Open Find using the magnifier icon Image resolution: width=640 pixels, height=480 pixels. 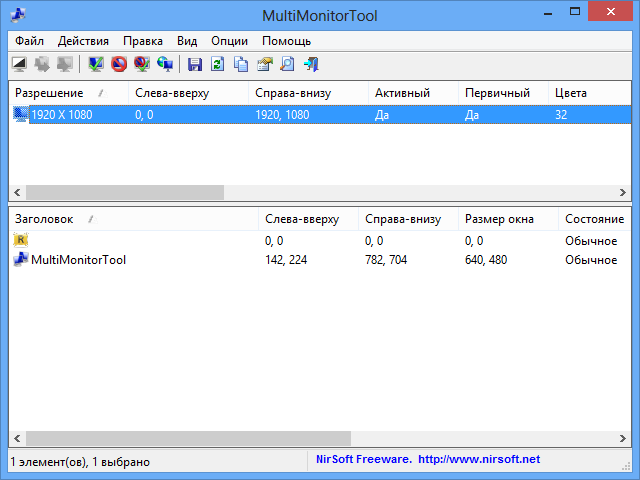pos(287,64)
